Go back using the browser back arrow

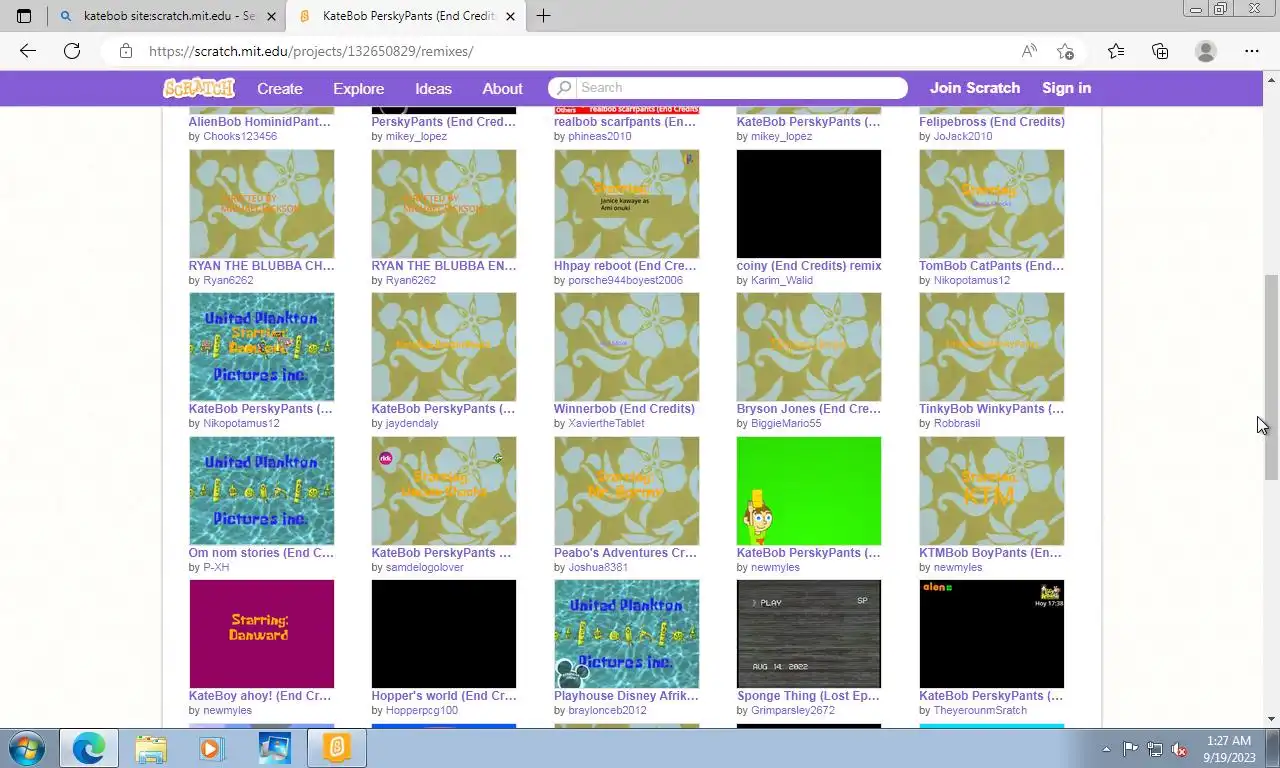point(28,51)
